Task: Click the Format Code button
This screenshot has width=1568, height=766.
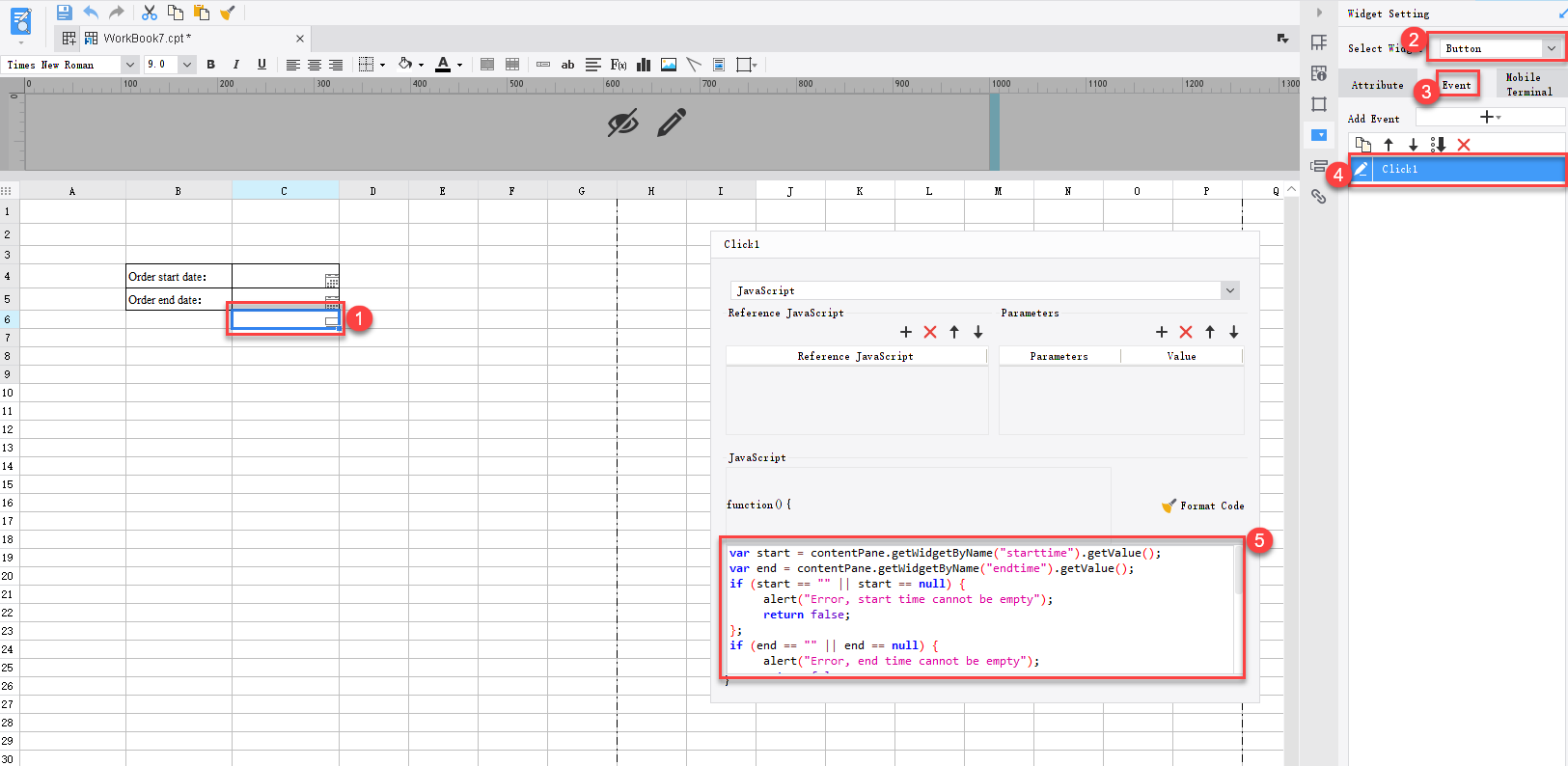Action: coord(1203,506)
